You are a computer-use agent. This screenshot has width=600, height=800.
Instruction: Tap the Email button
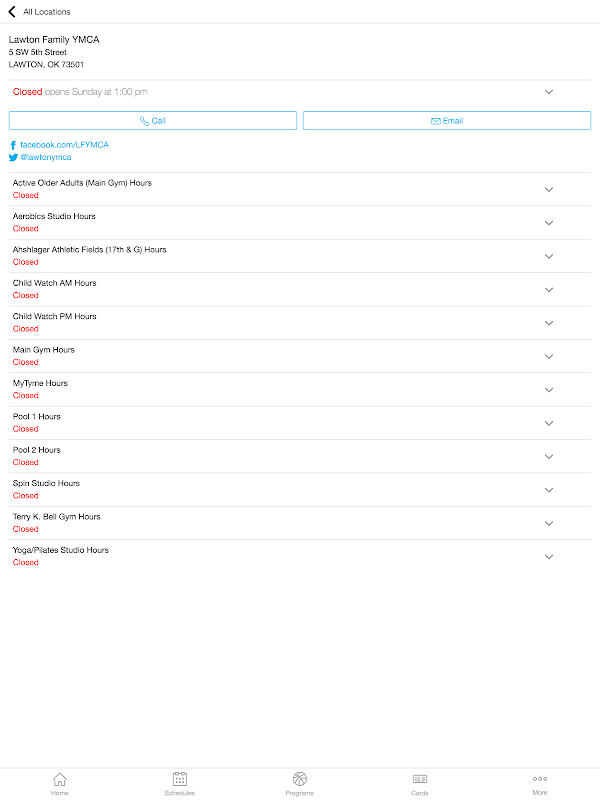point(447,121)
